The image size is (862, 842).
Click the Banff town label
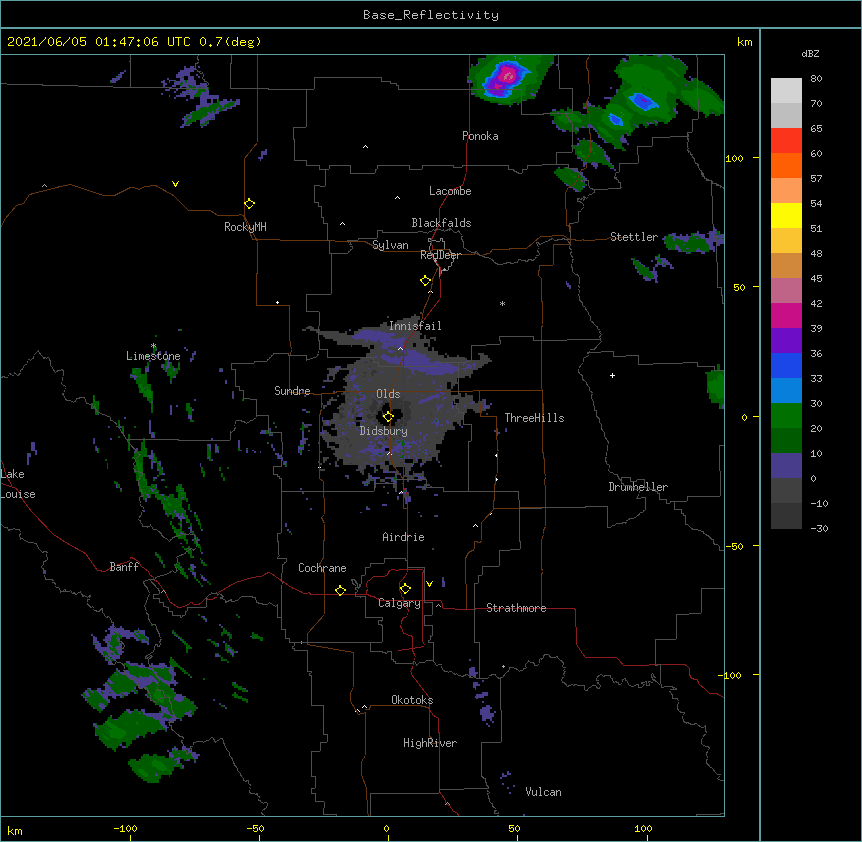click(x=124, y=566)
